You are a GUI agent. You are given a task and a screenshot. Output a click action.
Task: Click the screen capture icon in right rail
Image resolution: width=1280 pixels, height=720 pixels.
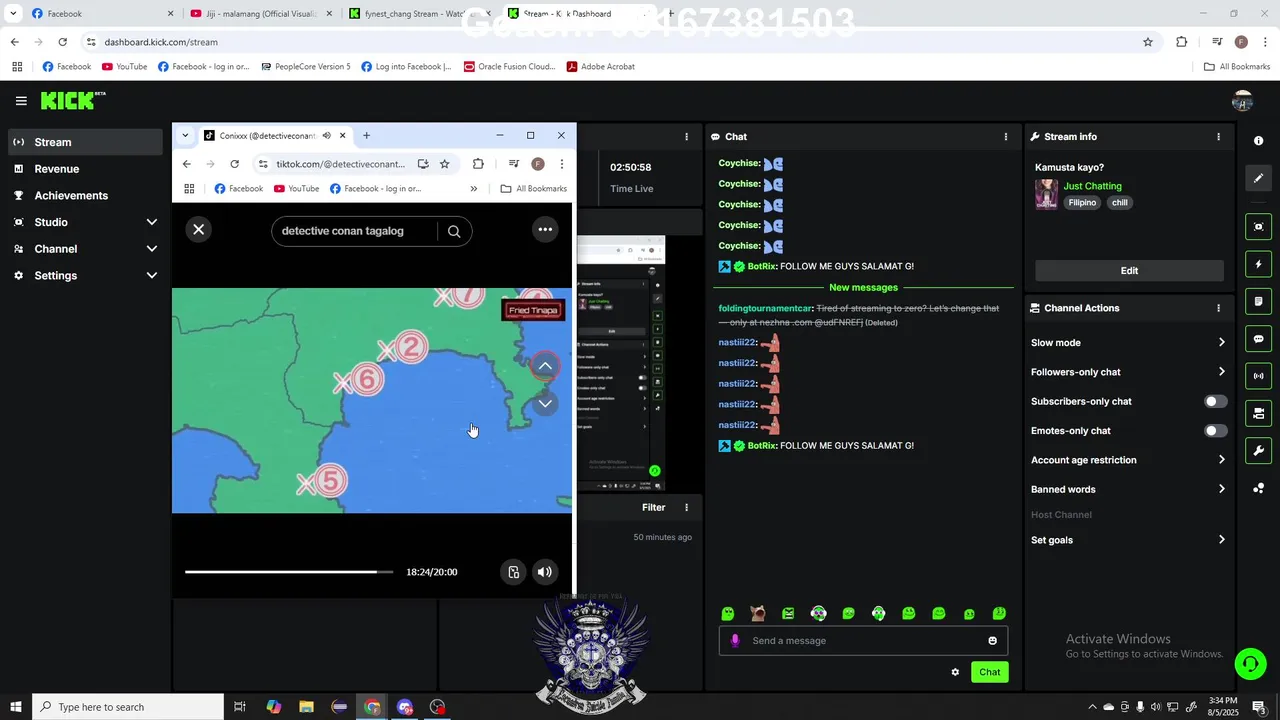tap(1258, 227)
